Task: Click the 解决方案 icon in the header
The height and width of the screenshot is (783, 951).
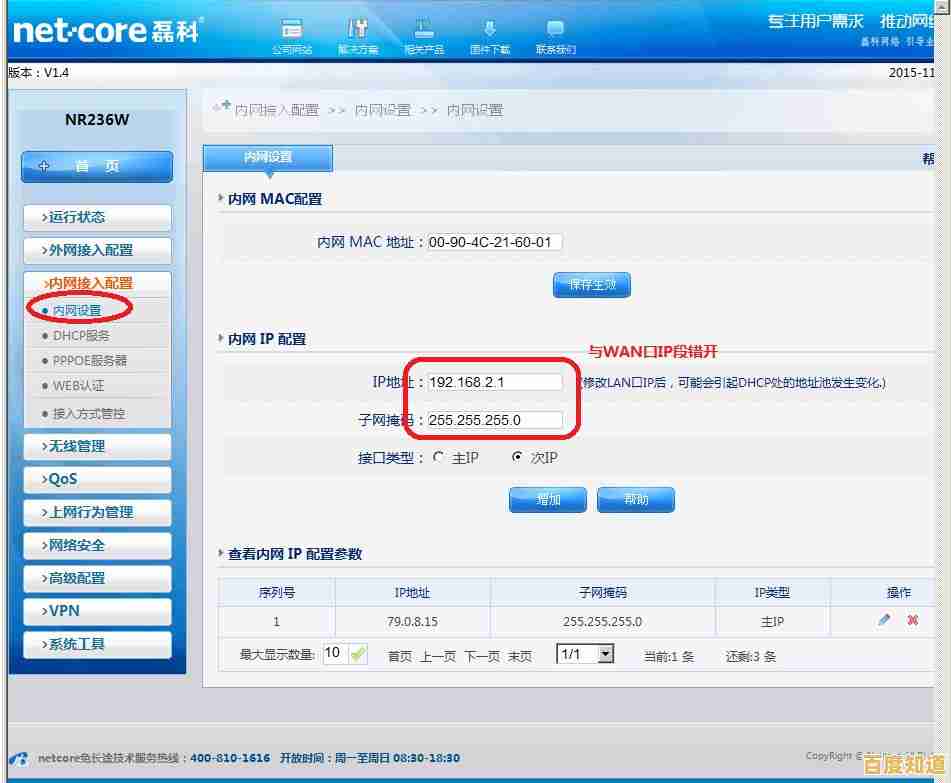Action: pyautogui.click(x=358, y=31)
